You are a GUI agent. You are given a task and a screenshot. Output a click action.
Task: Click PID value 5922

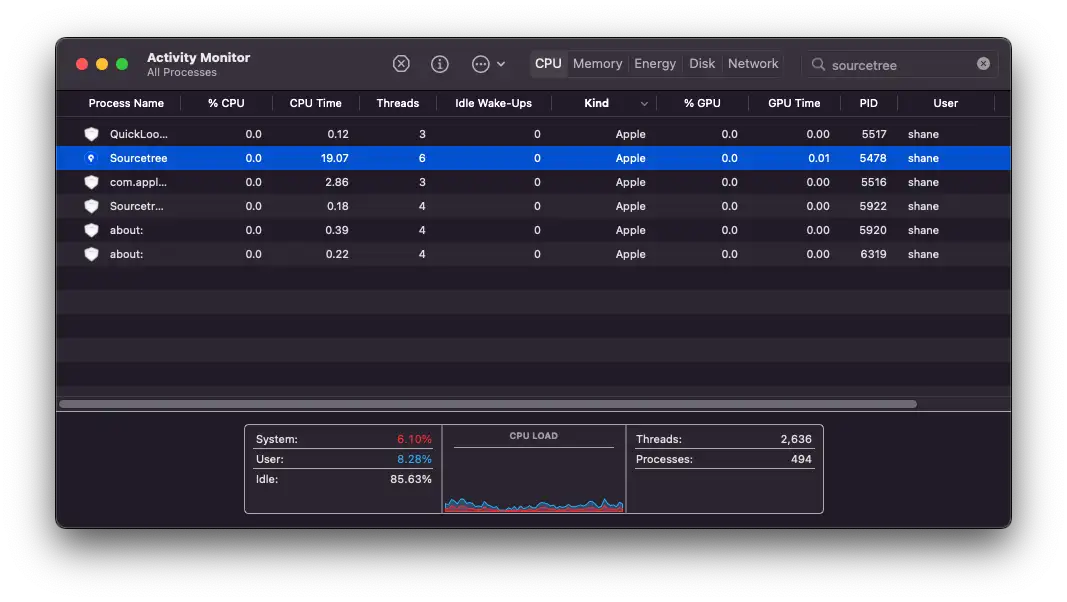(872, 206)
